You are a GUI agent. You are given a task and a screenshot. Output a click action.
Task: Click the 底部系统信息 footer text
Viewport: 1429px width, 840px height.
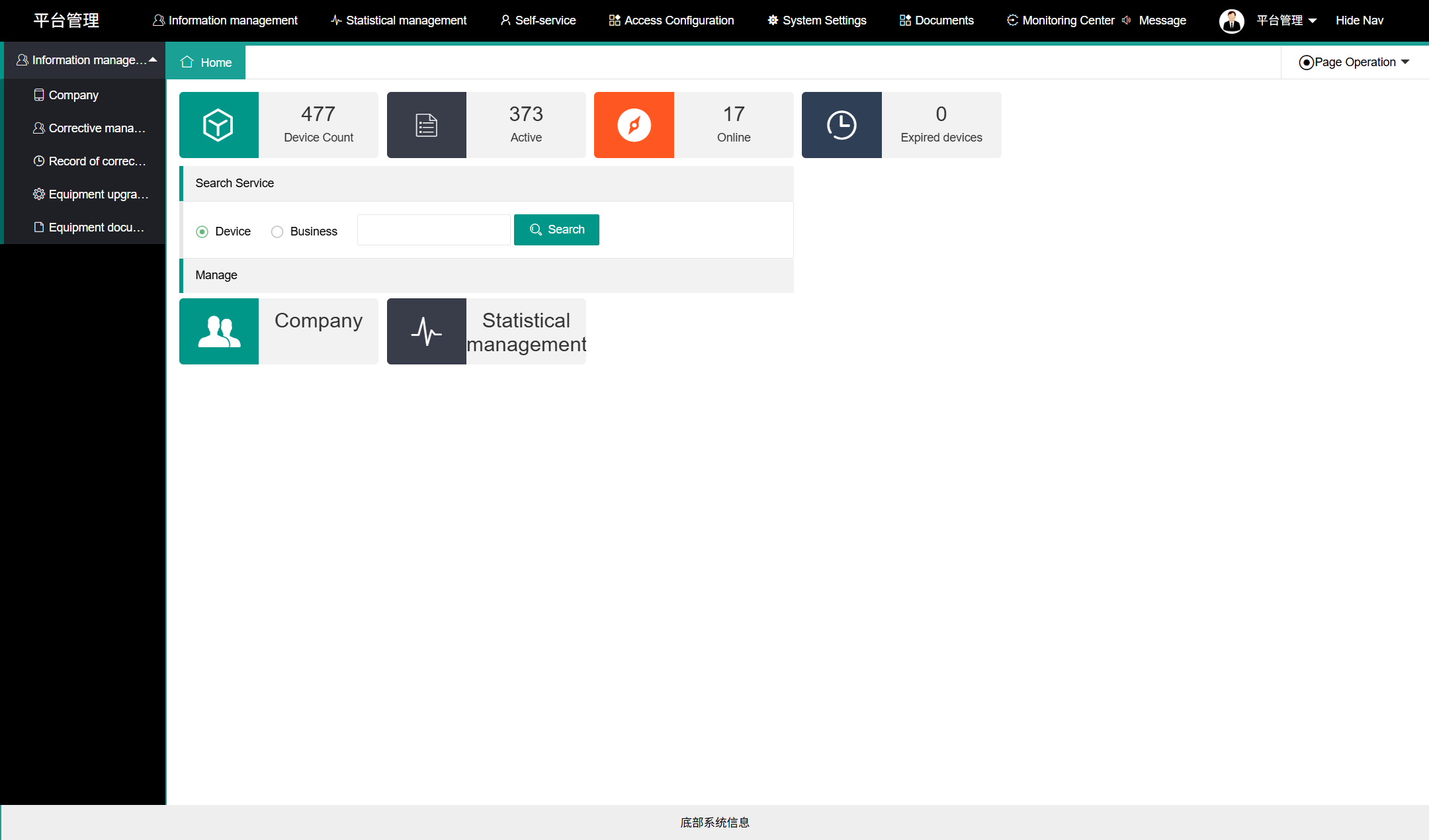714,822
